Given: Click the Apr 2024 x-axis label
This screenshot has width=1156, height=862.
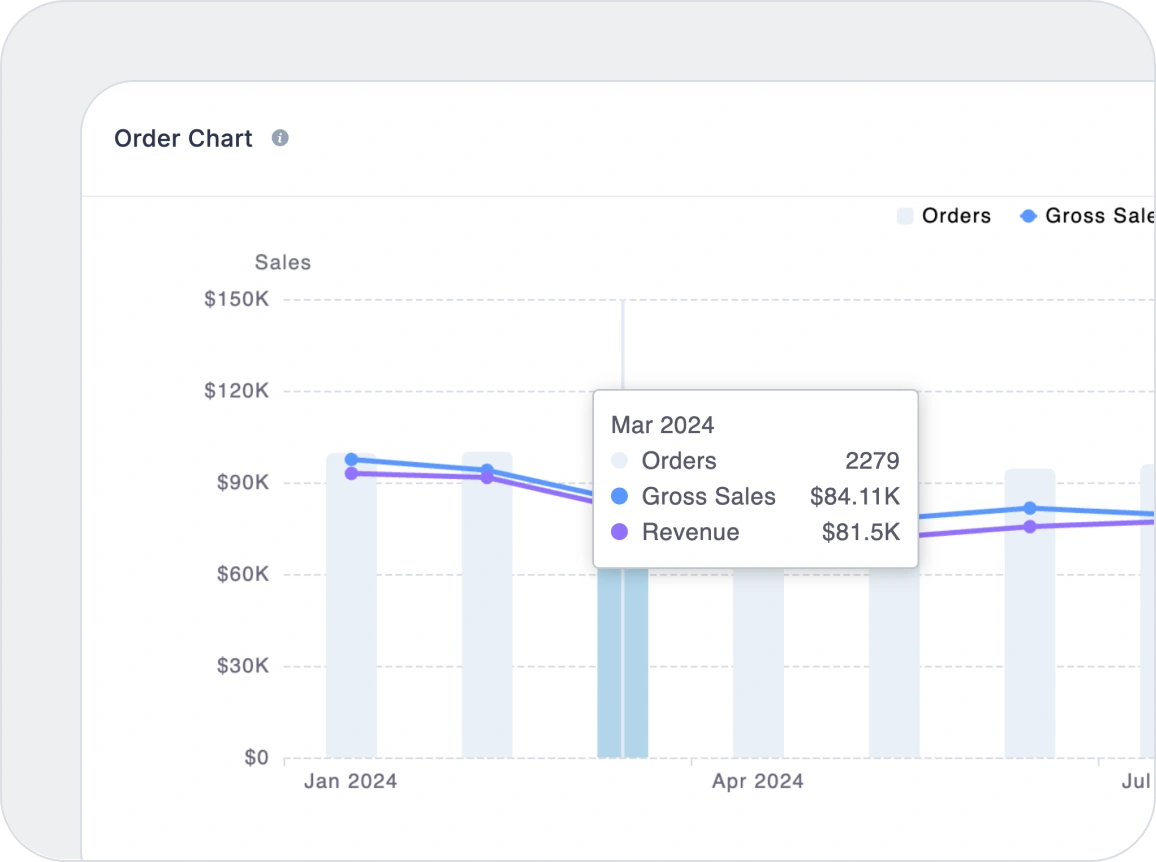Looking at the screenshot, I should click(x=757, y=781).
